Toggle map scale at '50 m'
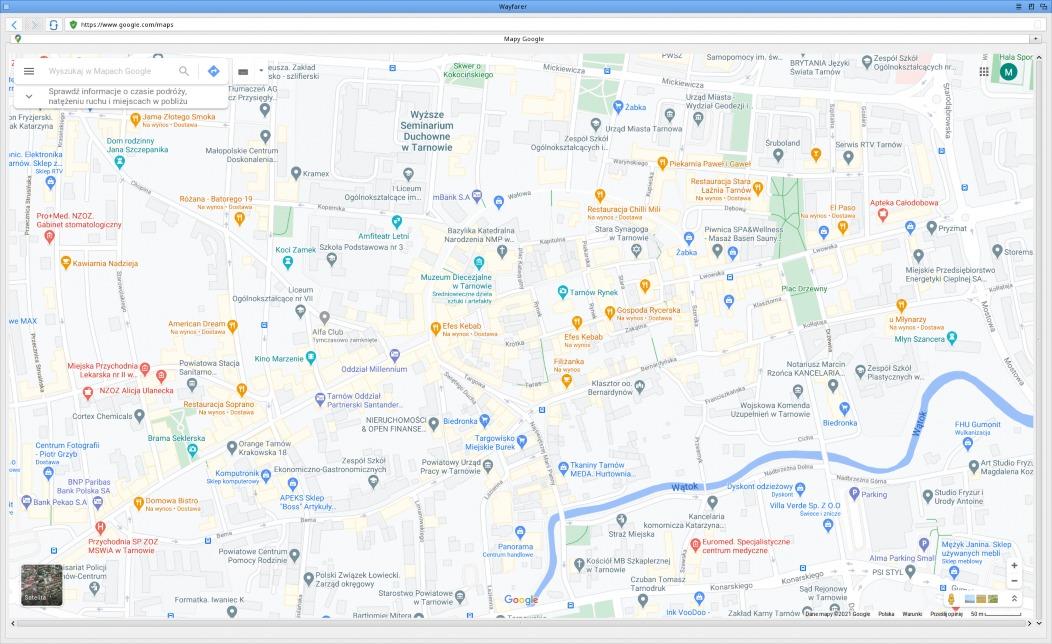Screen dimensions: 1052x644 click(x=996, y=614)
